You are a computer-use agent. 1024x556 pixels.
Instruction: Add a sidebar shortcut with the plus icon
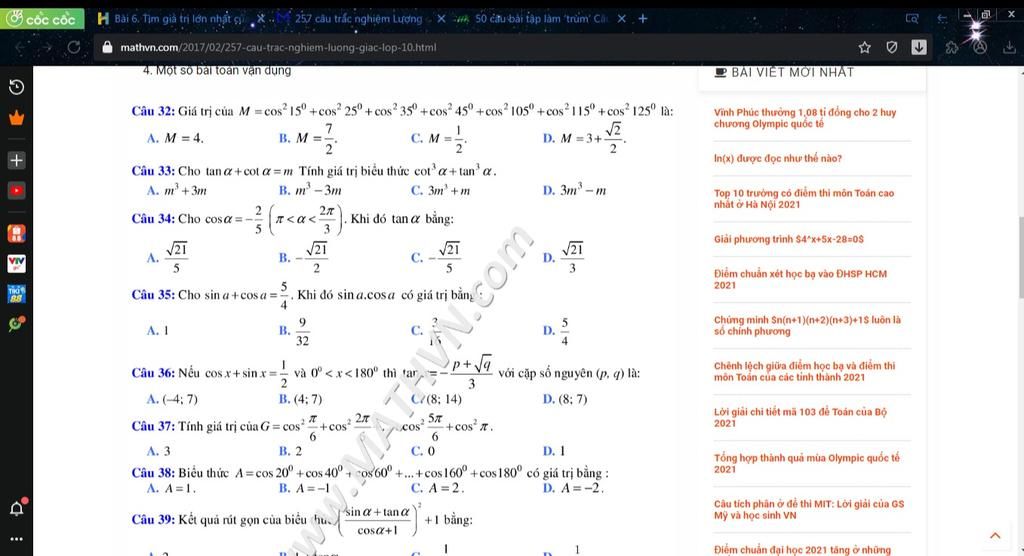(16, 160)
